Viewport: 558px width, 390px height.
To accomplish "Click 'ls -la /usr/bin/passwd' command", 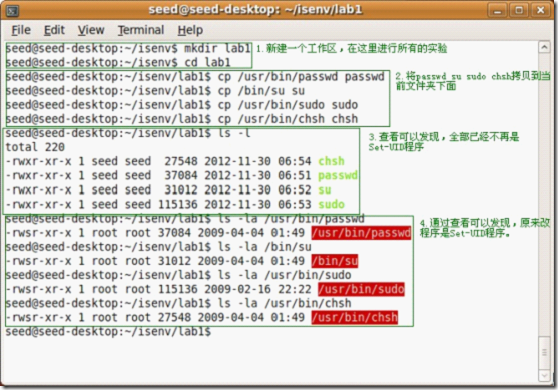I will point(291,218).
